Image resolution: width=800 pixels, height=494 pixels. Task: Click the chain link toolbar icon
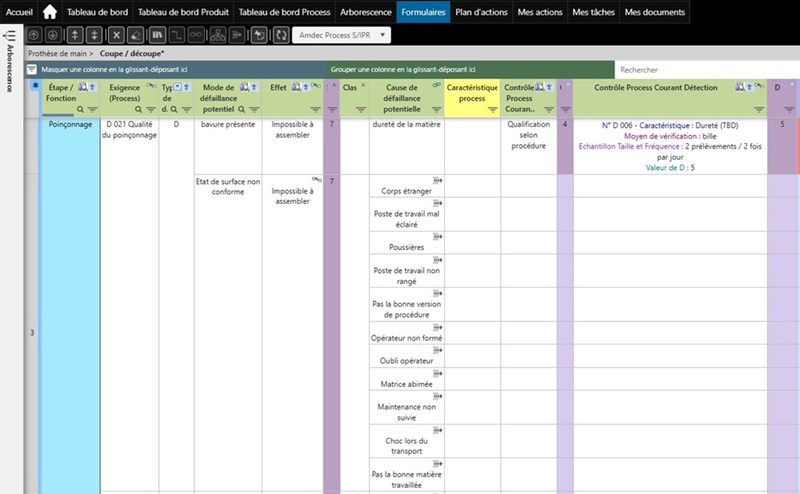(196, 35)
